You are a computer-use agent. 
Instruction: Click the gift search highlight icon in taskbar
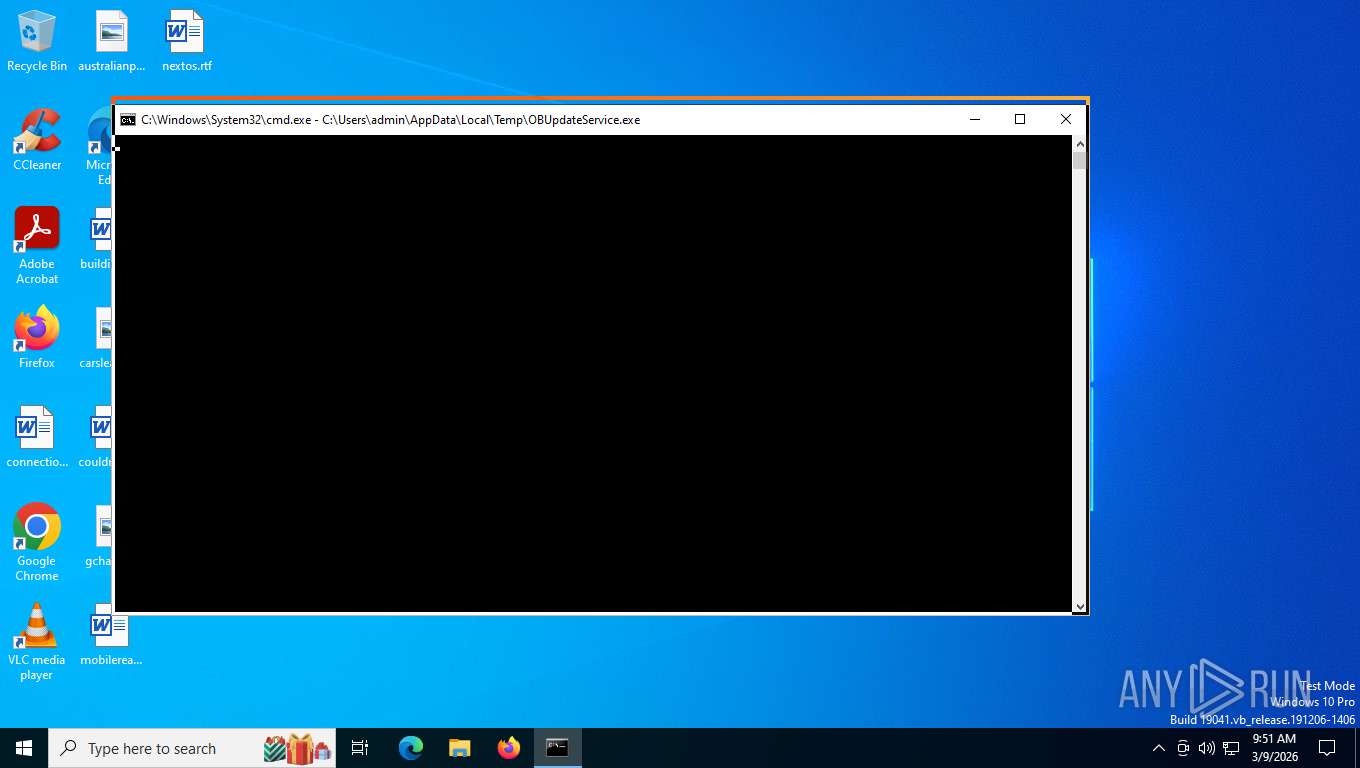(x=298, y=748)
